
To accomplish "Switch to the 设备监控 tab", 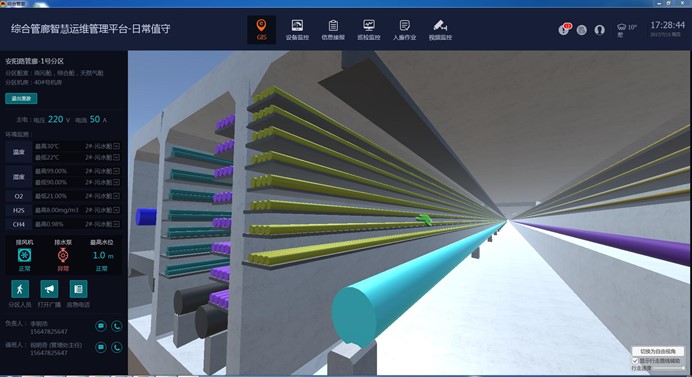I will pos(297,30).
